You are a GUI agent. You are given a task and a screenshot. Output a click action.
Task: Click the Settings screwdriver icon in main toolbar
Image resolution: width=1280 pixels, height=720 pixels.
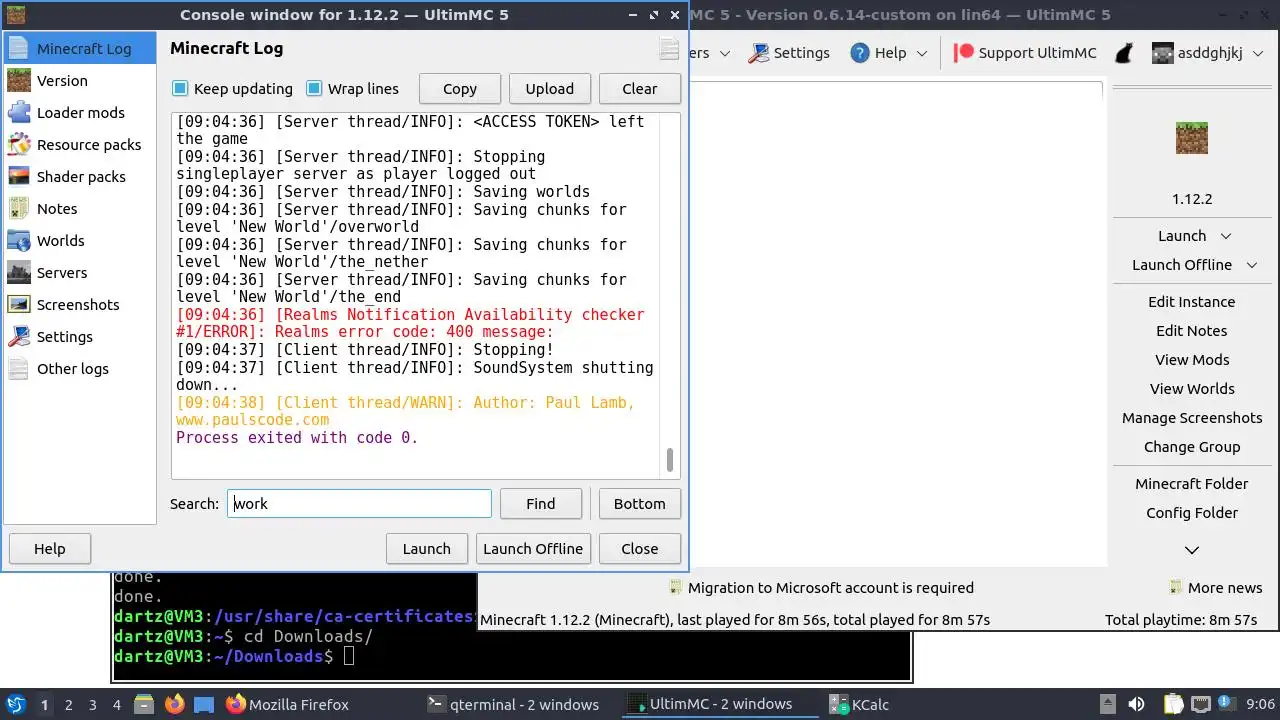[x=760, y=53]
